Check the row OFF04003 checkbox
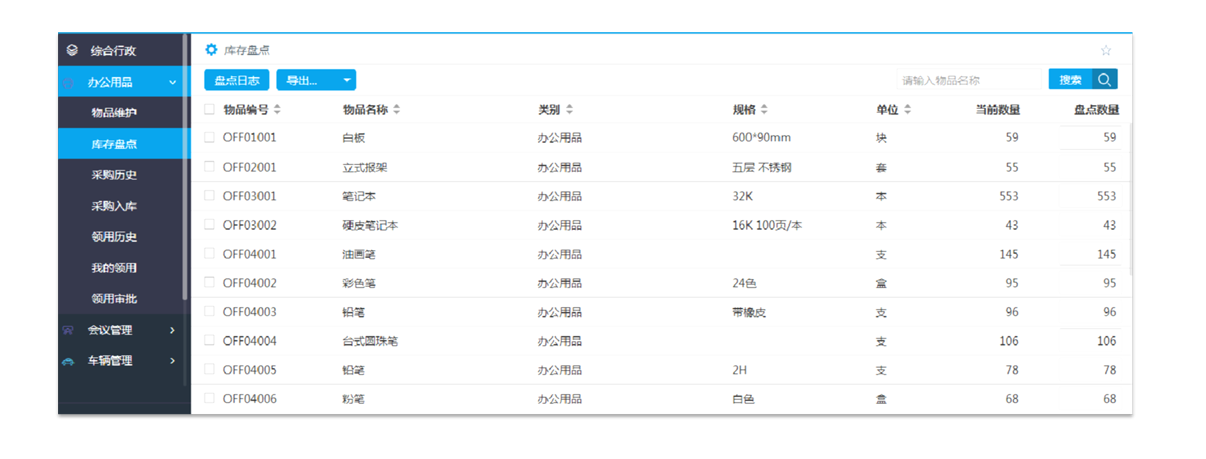This screenshot has height=459, width=1206. coord(209,312)
